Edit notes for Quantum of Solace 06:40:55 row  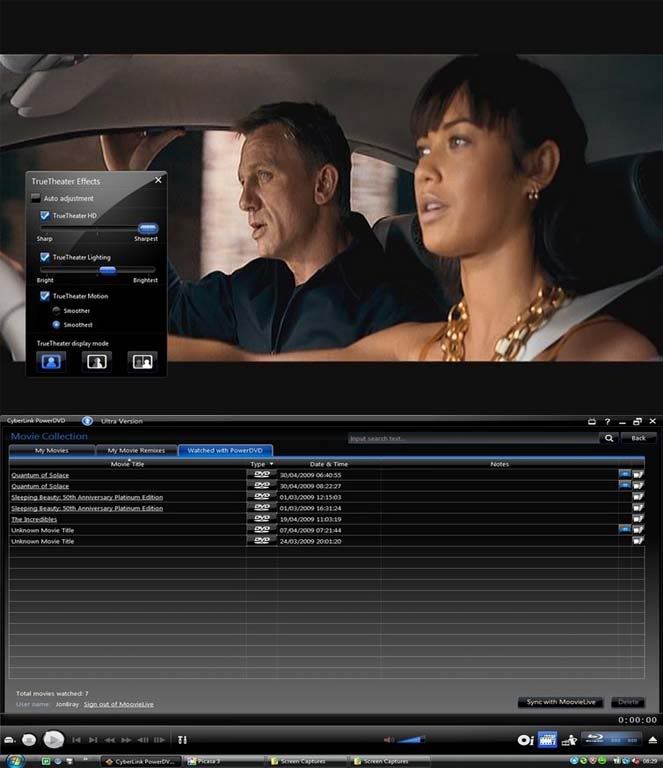(x=638, y=475)
